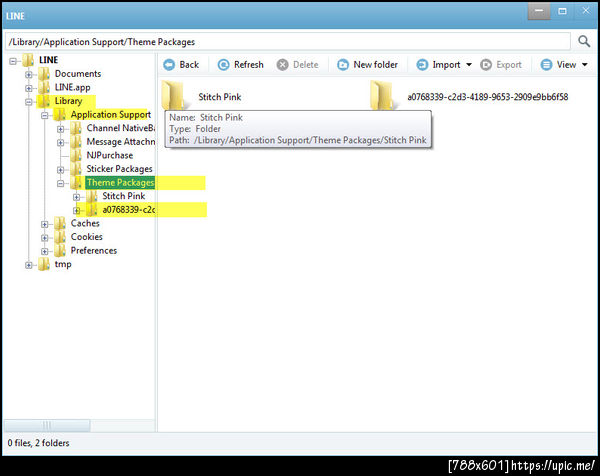The width and height of the screenshot is (600, 476).
Task: Expand the Stitch Pink tree node
Action: [x=77, y=197]
